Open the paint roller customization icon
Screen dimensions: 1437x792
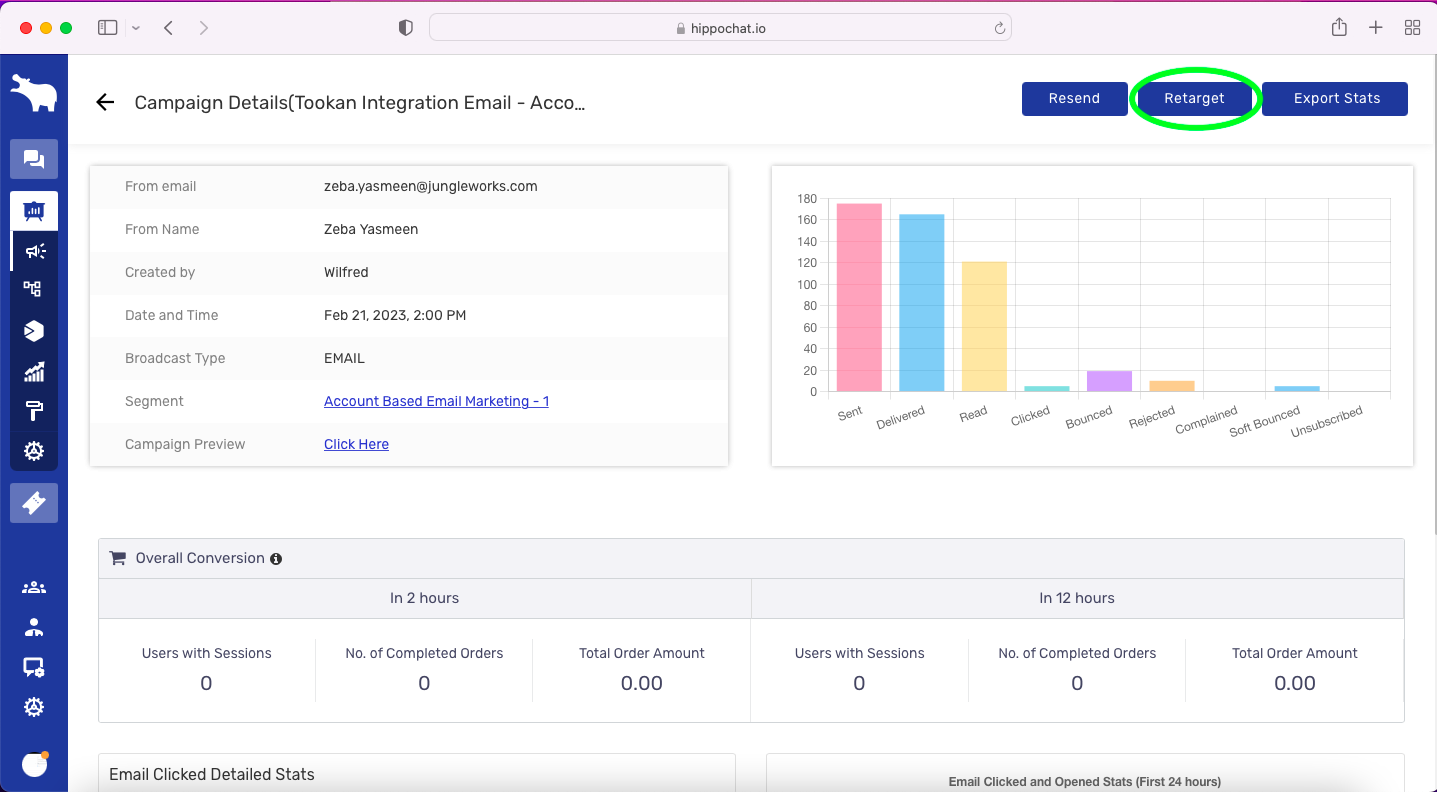pos(34,411)
